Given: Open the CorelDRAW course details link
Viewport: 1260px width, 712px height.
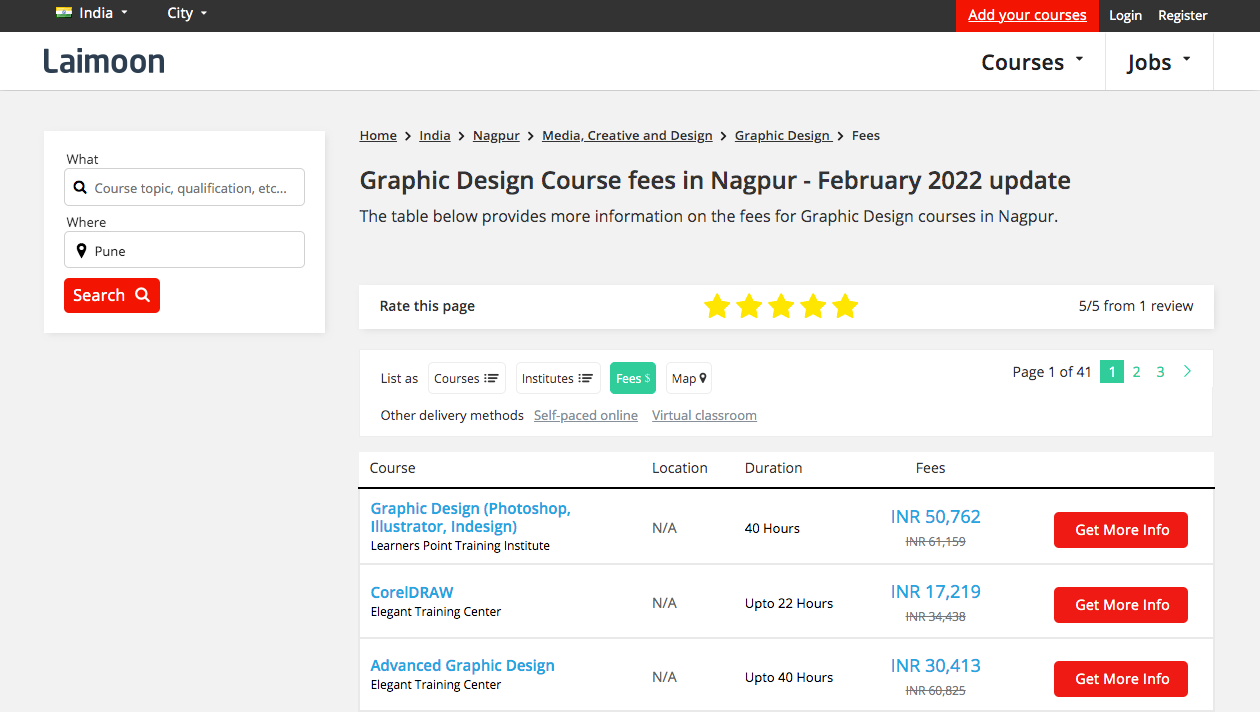Looking at the screenshot, I should [412, 591].
